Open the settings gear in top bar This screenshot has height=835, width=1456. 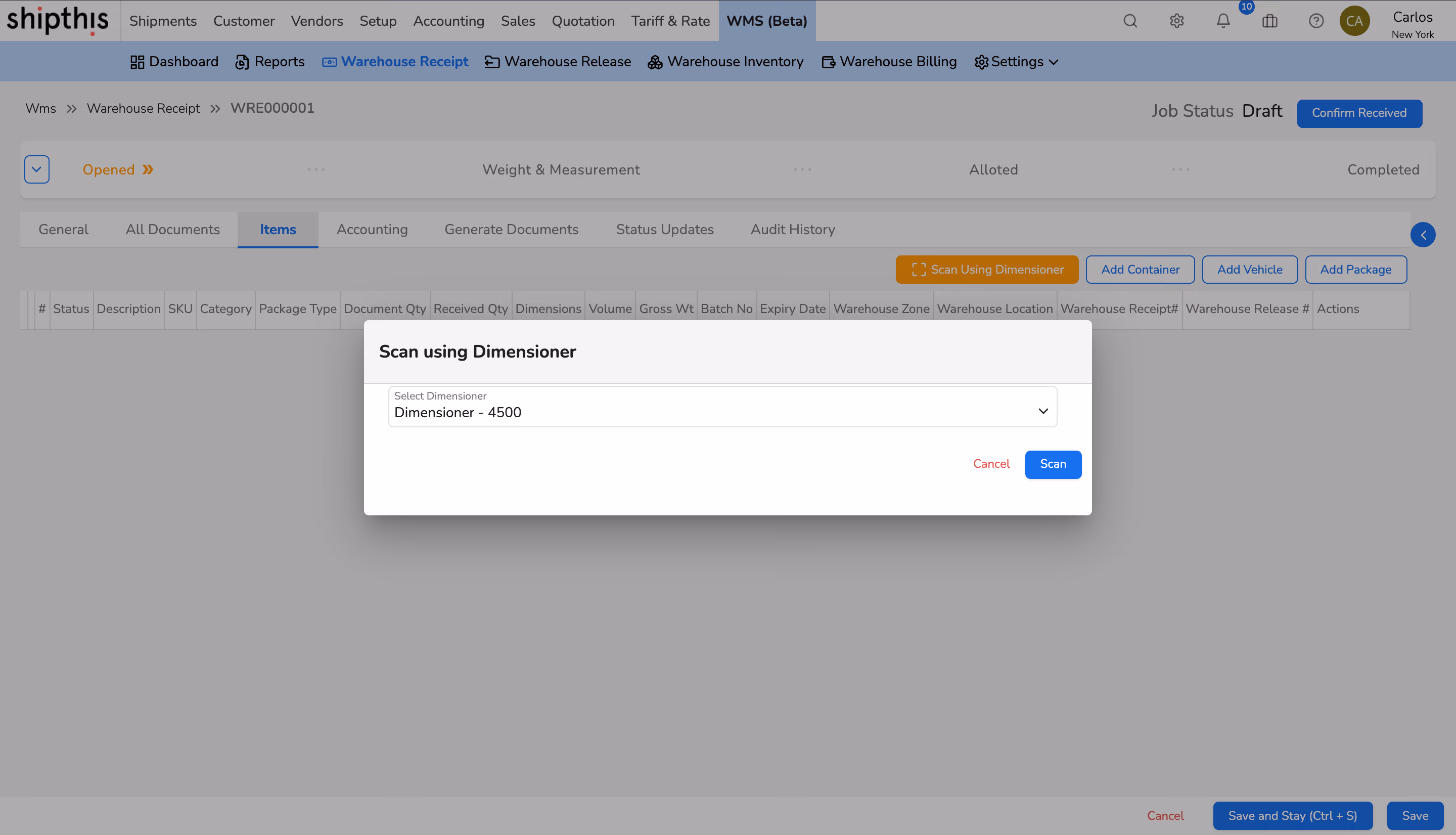coord(1177,21)
